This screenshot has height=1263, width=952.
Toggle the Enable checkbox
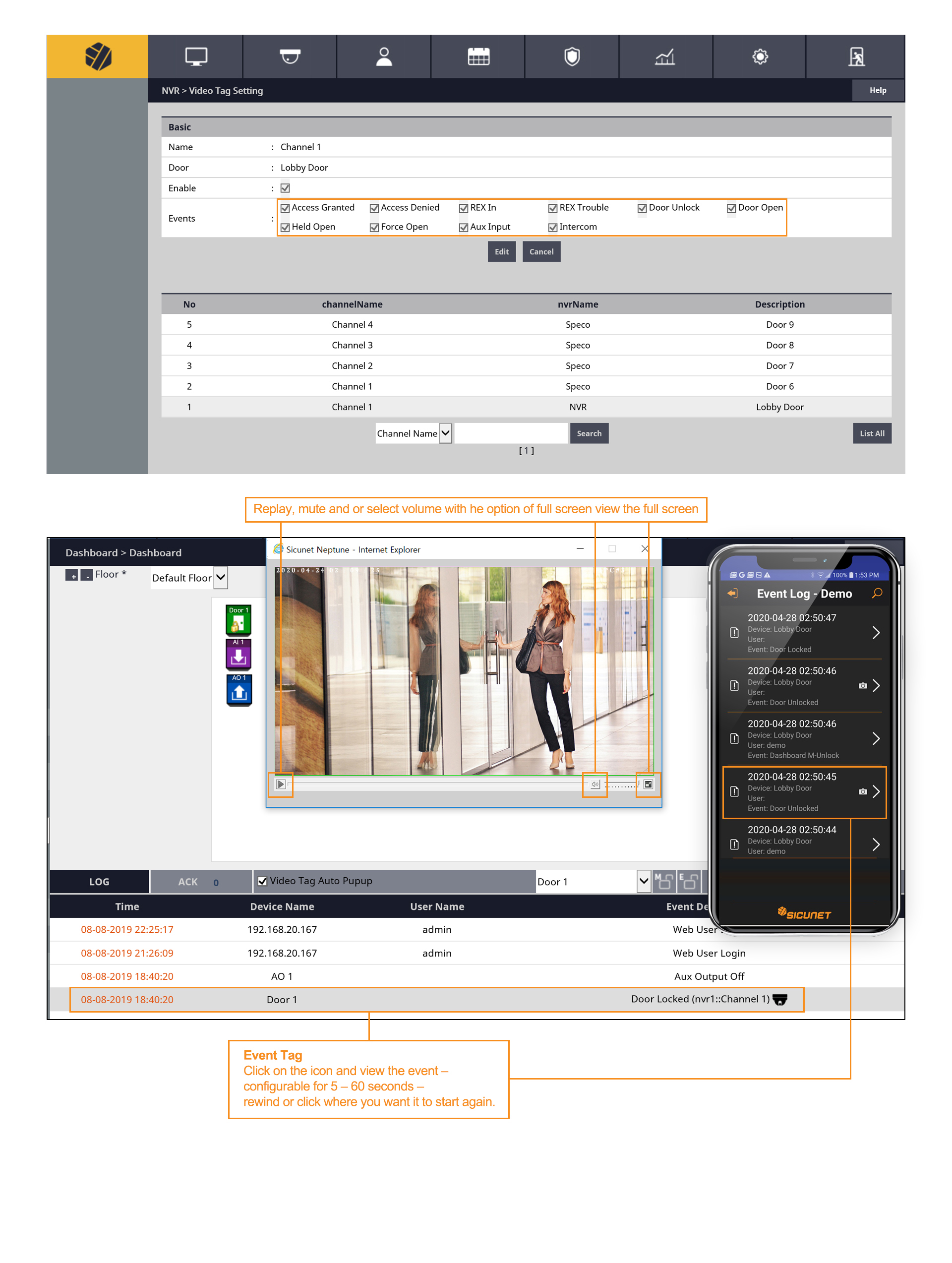click(x=285, y=188)
